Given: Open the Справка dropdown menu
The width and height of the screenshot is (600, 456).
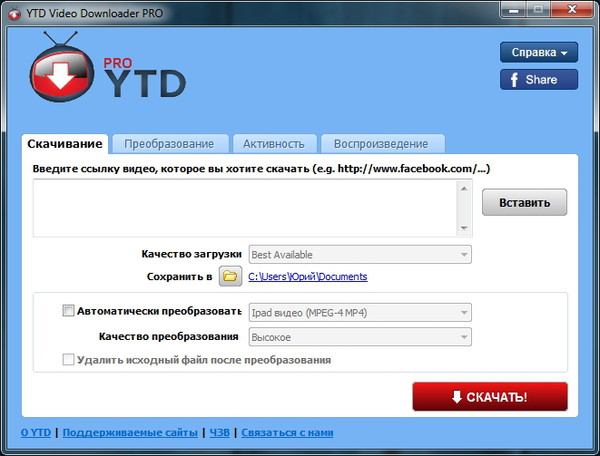Looking at the screenshot, I should (x=539, y=52).
